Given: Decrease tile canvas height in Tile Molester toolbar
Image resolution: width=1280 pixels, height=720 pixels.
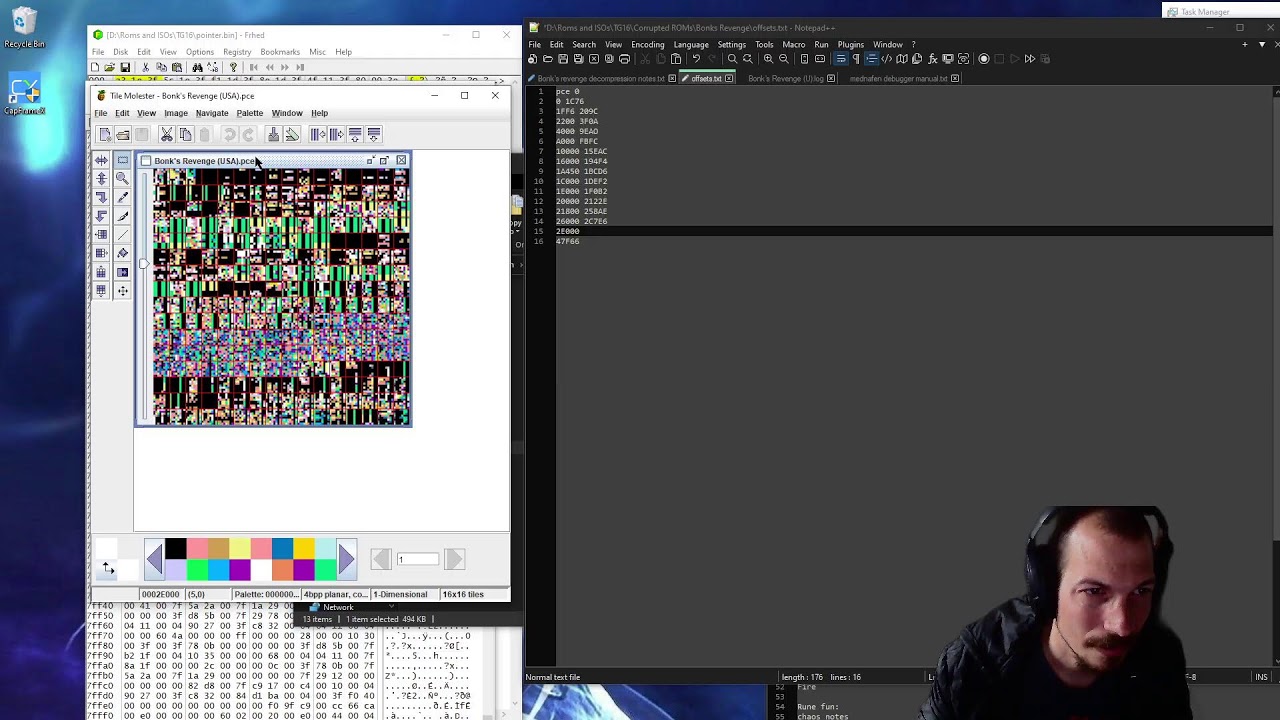Looking at the screenshot, I should pyautogui.click(x=355, y=134).
